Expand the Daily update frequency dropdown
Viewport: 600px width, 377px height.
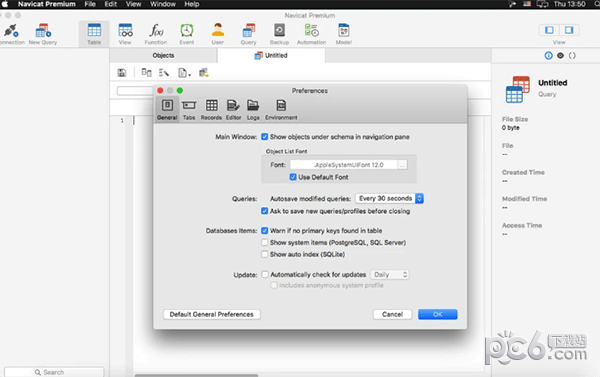pos(390,274)
